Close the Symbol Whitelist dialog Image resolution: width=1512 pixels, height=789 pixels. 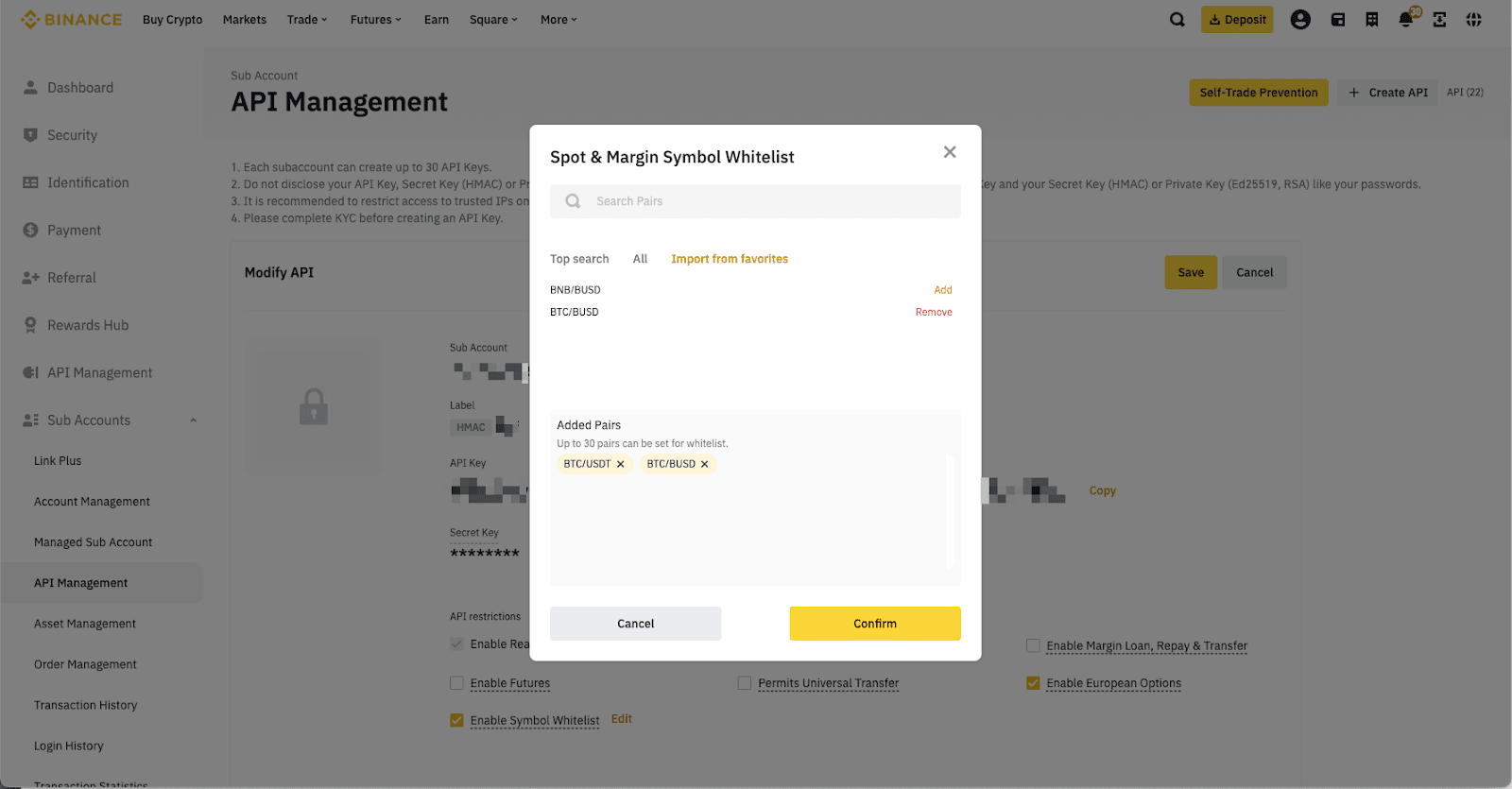coord(950,152)
